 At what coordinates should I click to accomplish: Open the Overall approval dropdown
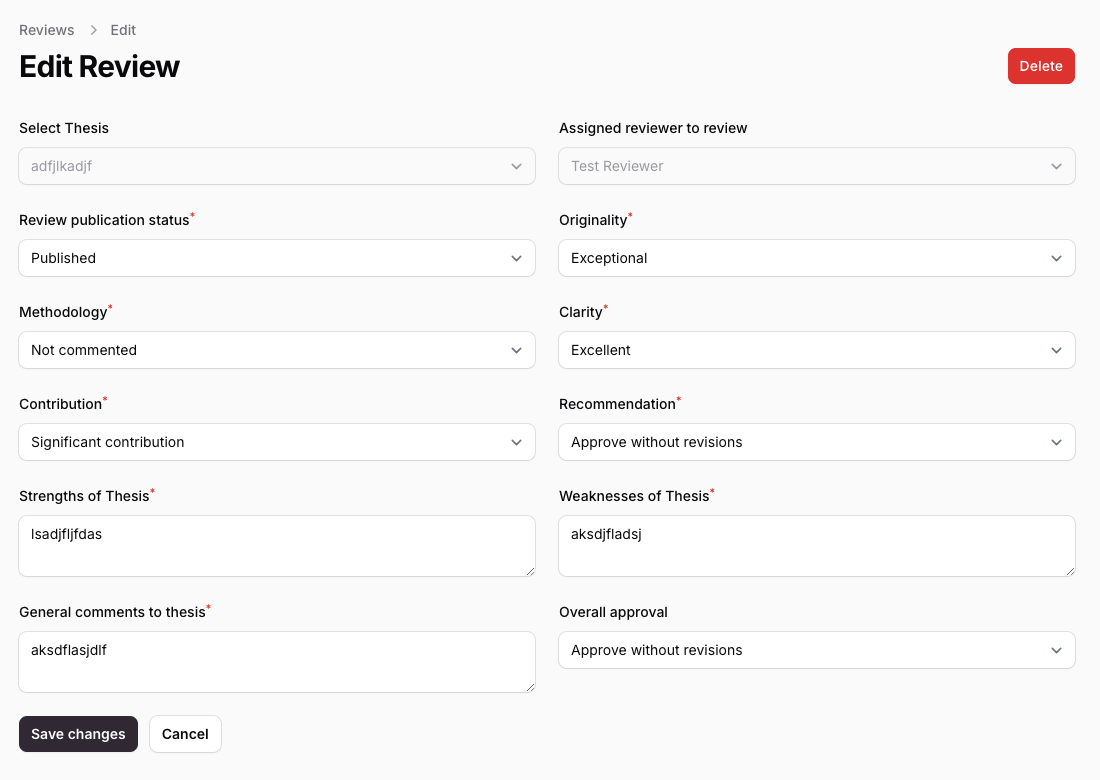tap(816, 650)
